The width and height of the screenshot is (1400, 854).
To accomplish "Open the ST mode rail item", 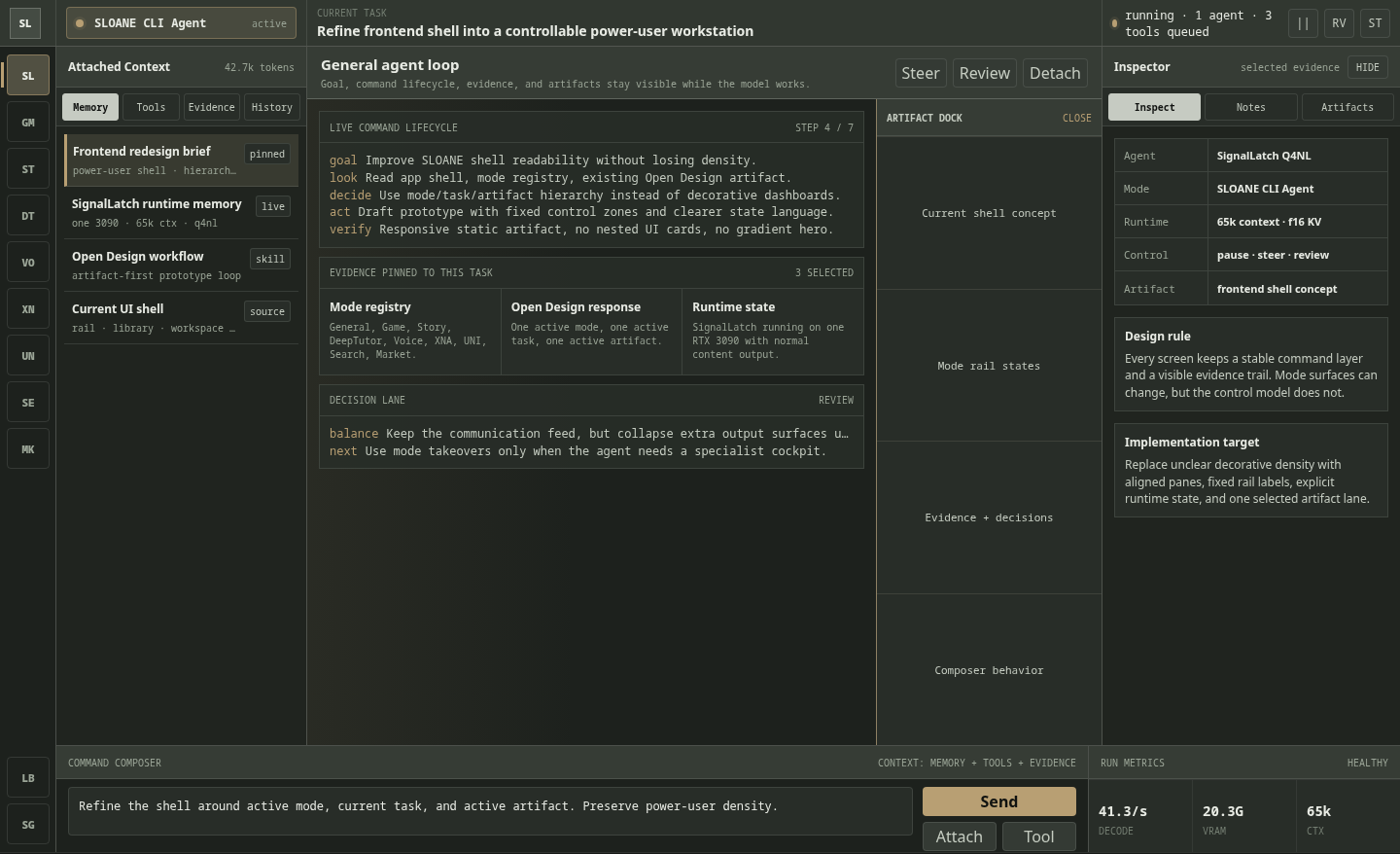I will point(28,169).
